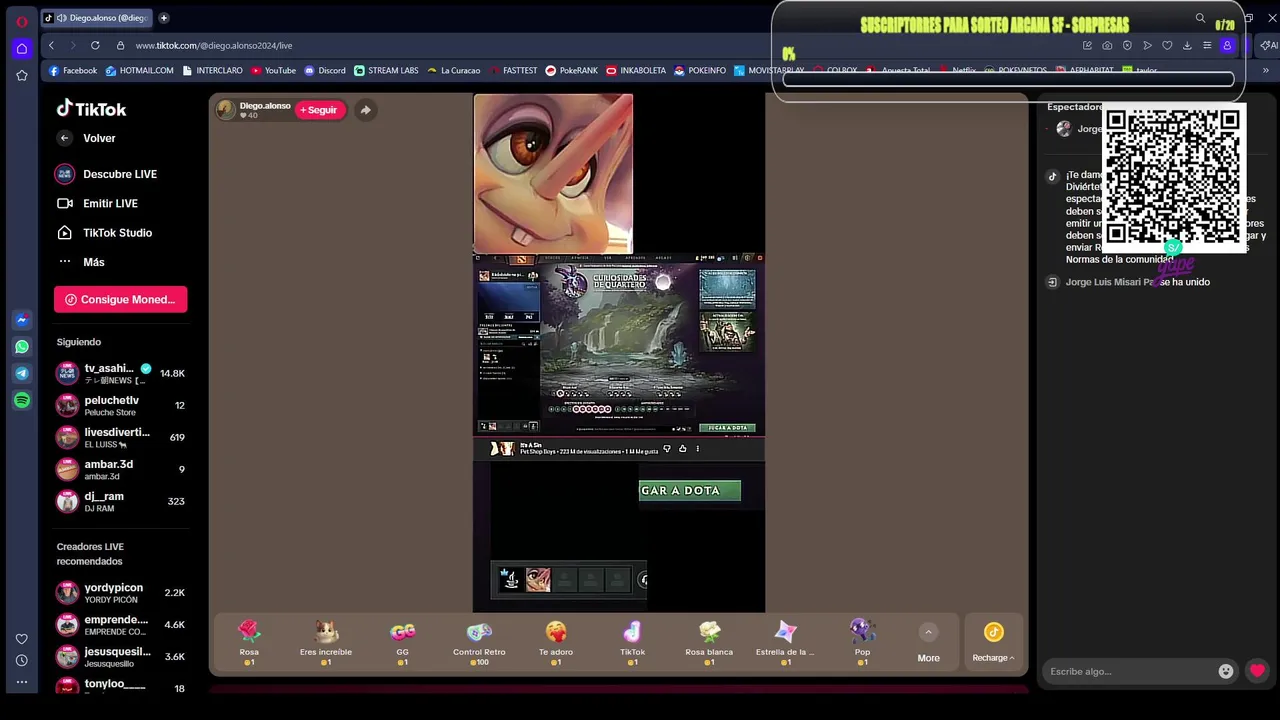The width and height of the screenshot is (1280, 720).
Task: Open Diego.alonso profile avatar
Action: pyautogui.click(x=226, y=110)
